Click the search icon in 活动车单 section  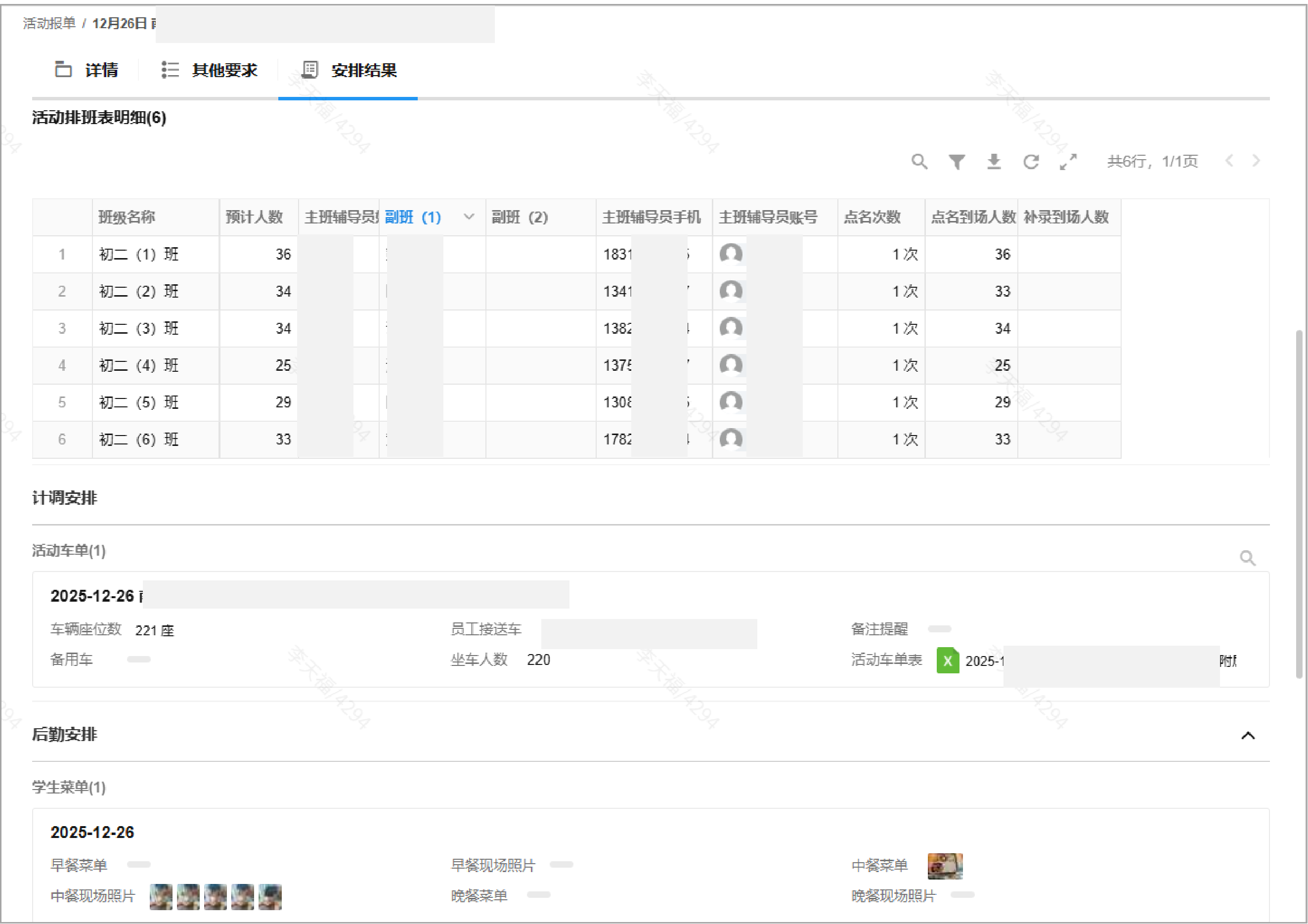1247,558
